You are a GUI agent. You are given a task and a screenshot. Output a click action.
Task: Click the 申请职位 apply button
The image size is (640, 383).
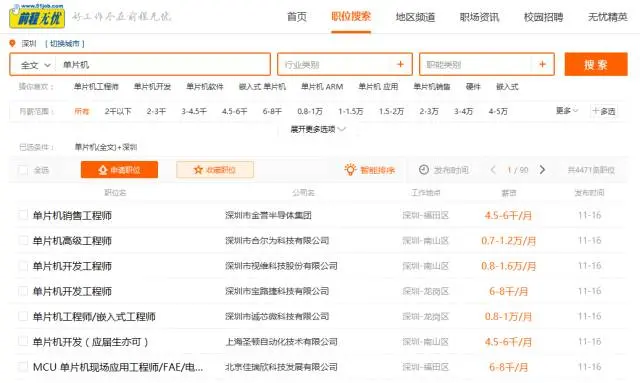pyautogui.click(x=119, y=169)
